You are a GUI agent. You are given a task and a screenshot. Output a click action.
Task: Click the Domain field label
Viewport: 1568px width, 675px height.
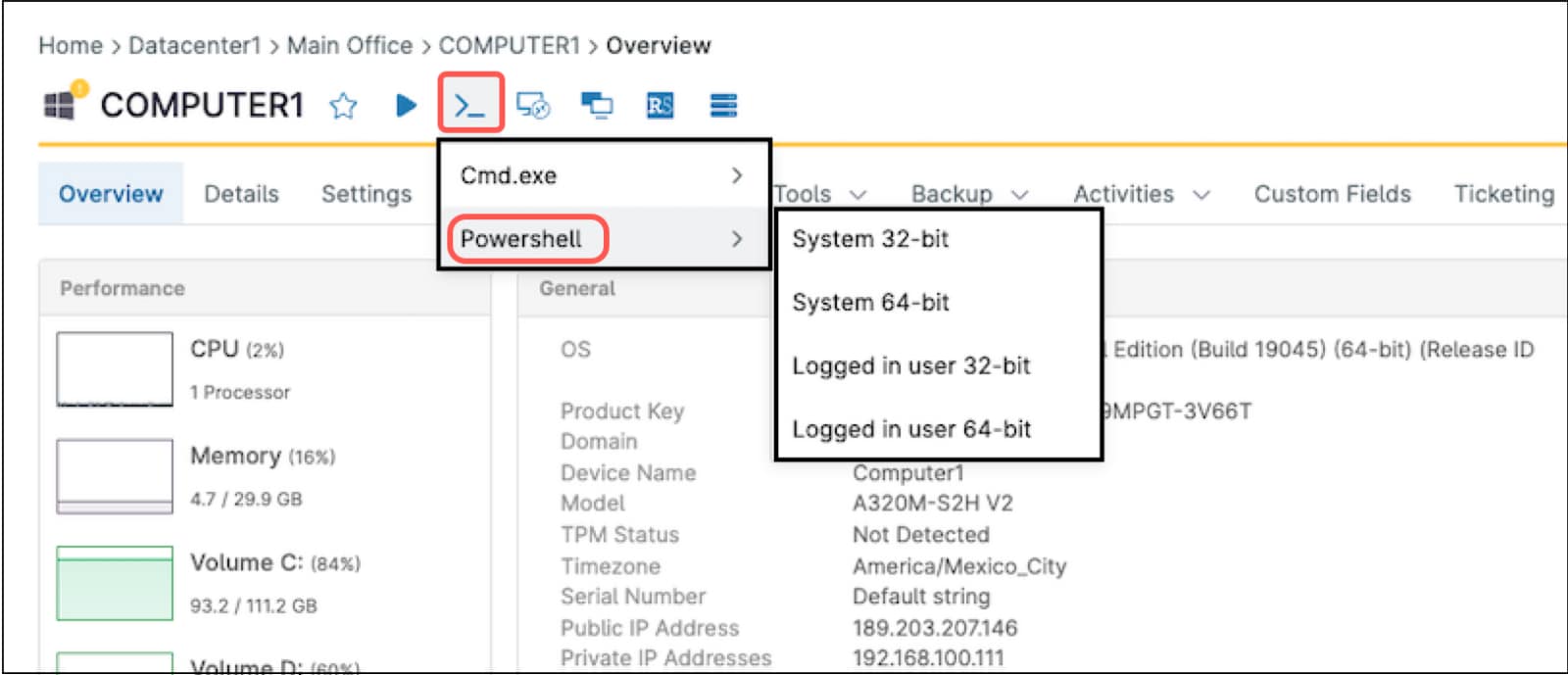click(599, 441)
